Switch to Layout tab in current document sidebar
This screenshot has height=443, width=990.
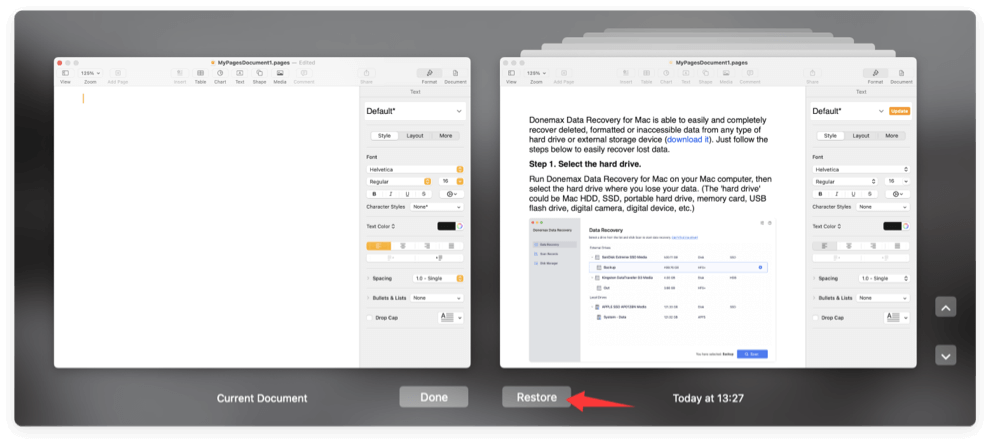click(x=415, y=136)
